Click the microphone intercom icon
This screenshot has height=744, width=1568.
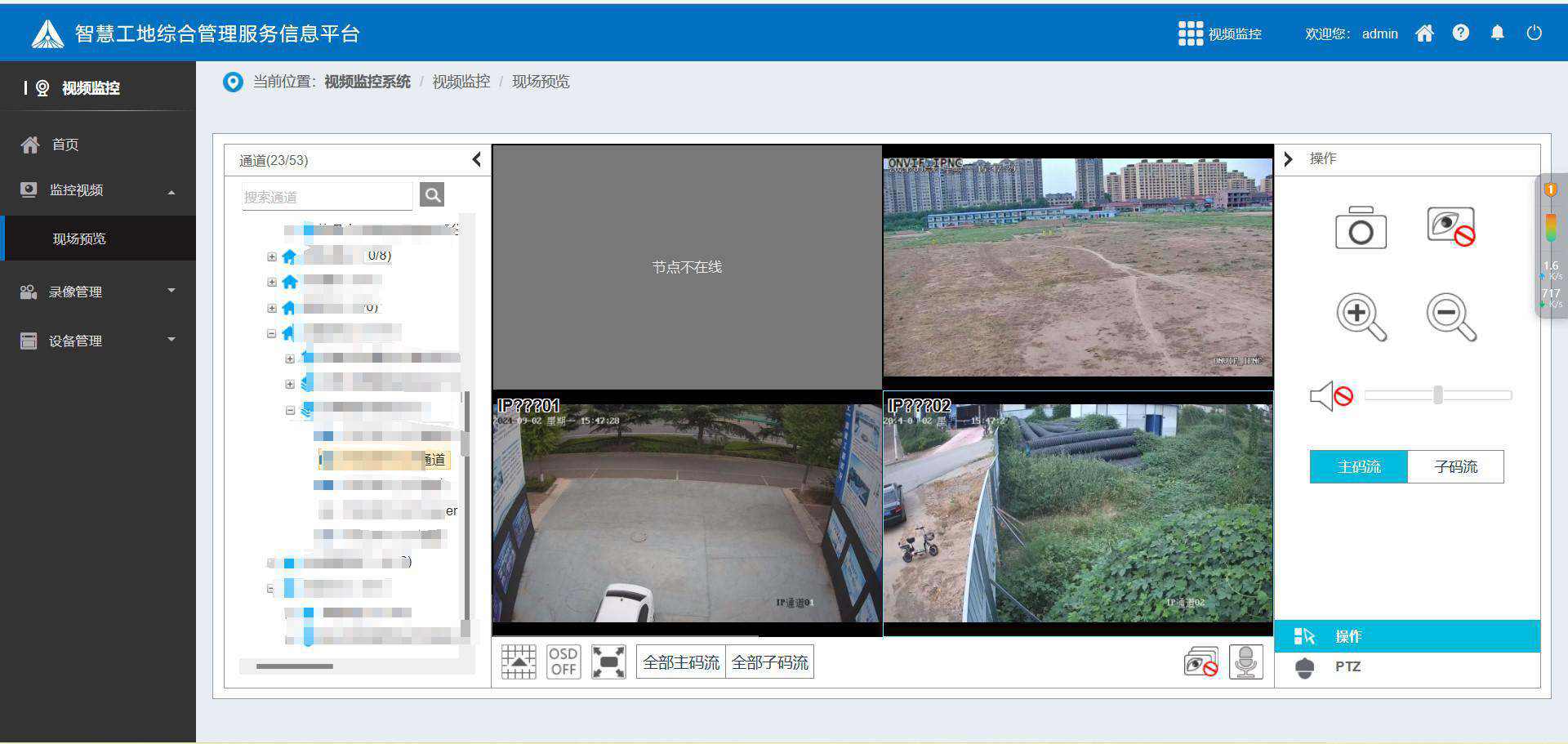pos(1245,662)
